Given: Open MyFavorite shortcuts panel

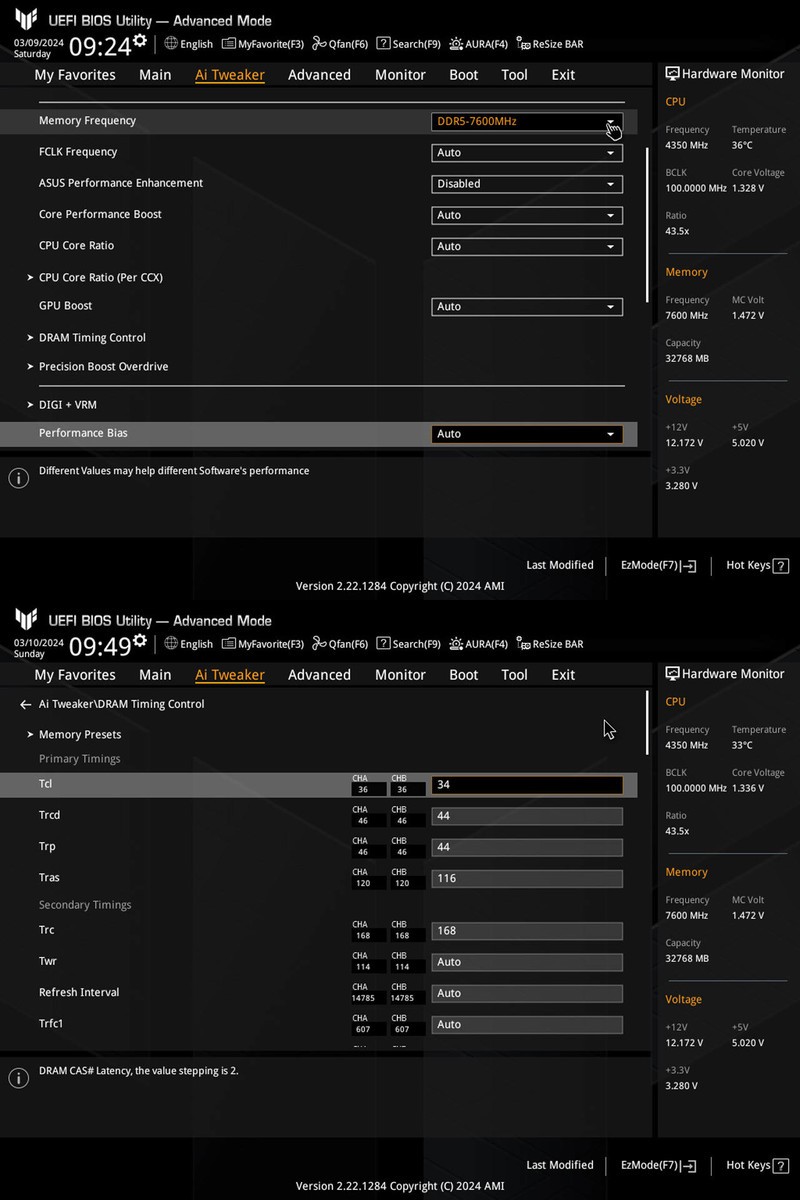Looking at the screenshot, I should [262, 43].
